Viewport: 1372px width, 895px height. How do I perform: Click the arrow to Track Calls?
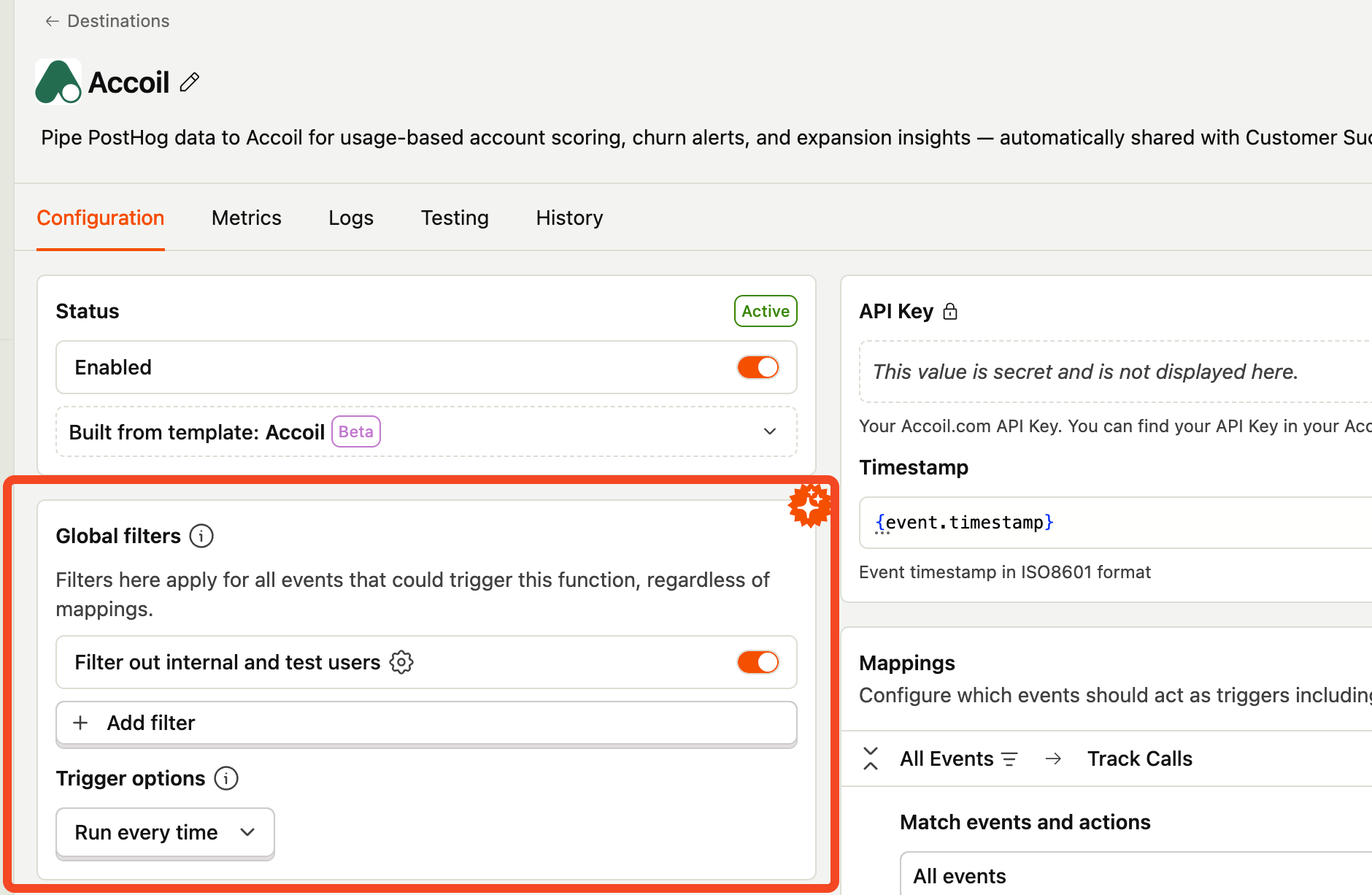(x=1053, y=759)
